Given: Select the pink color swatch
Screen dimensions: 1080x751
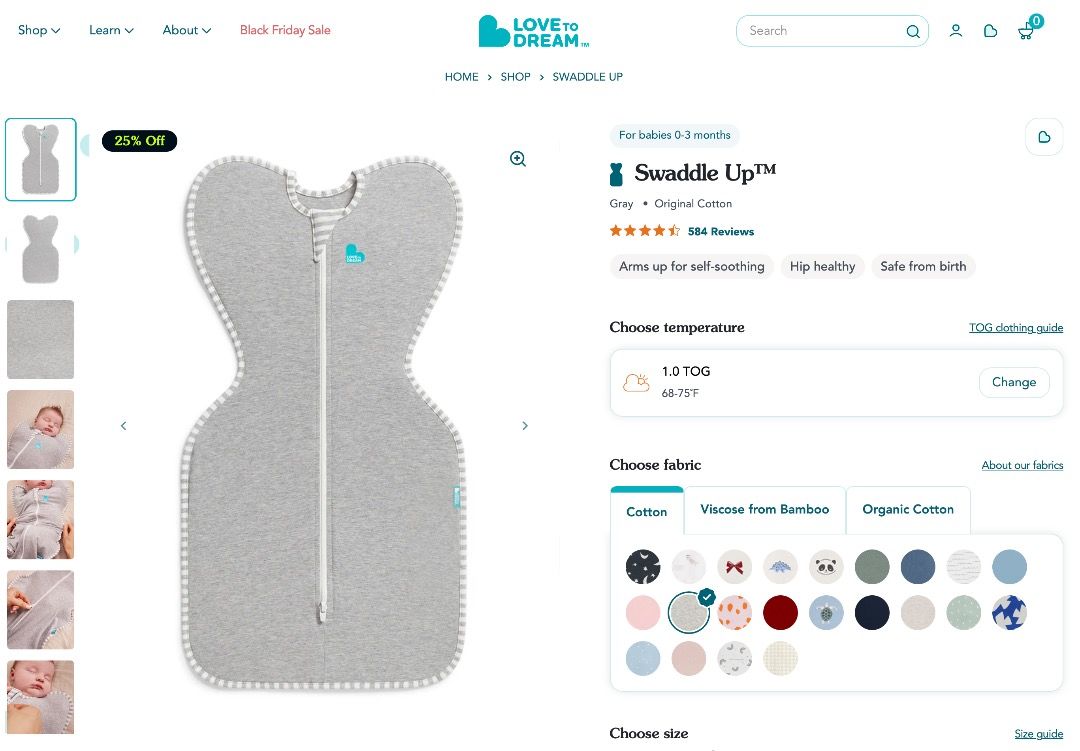Looking at the screenshot, I should click(643, 612).
